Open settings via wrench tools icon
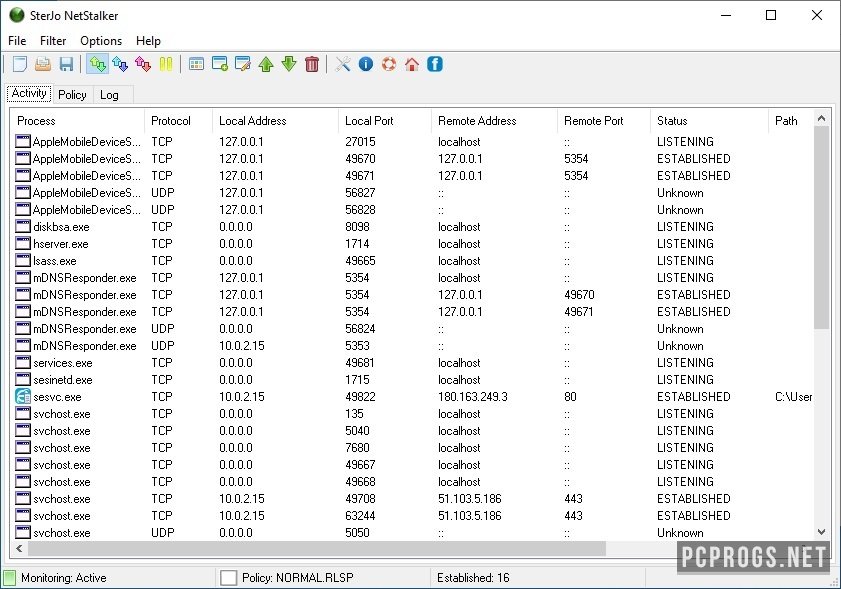841x589 pixels. click(343, 64)
